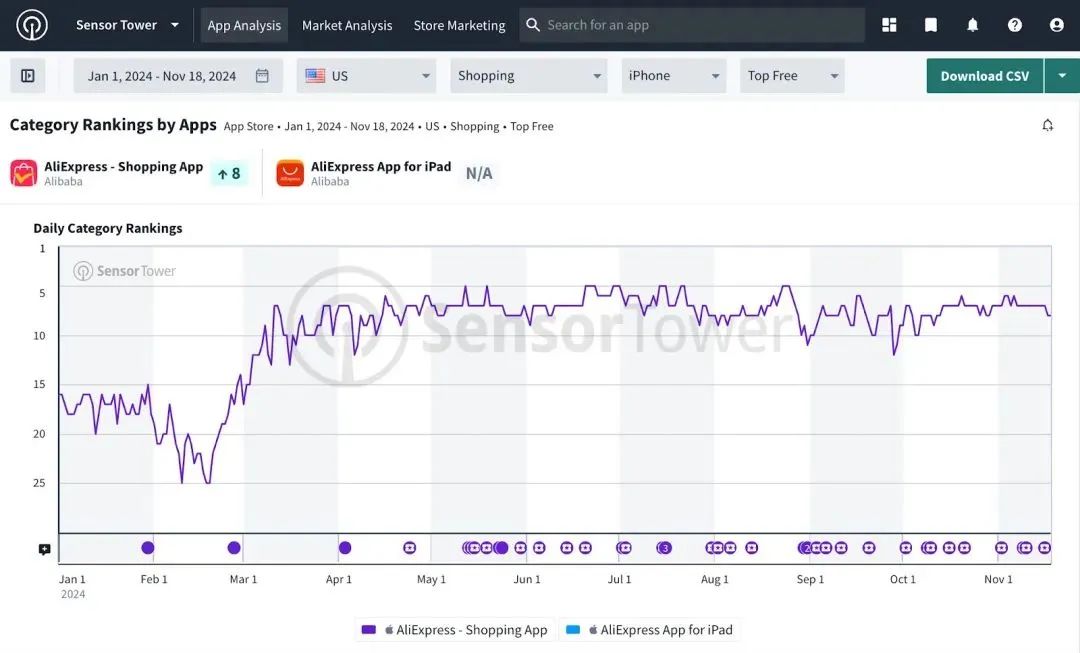Toggle AliExpress App for iPad legend series

click(x=650, y=630)
